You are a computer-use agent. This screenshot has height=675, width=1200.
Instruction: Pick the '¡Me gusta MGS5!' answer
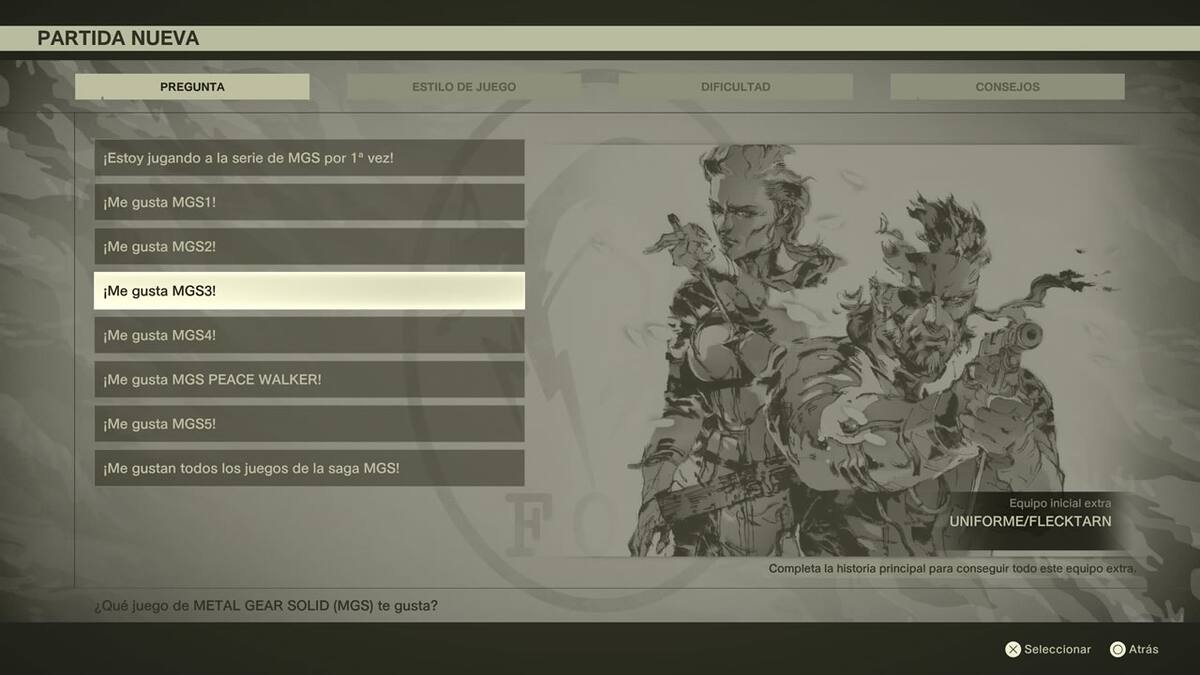click(309, 424)
